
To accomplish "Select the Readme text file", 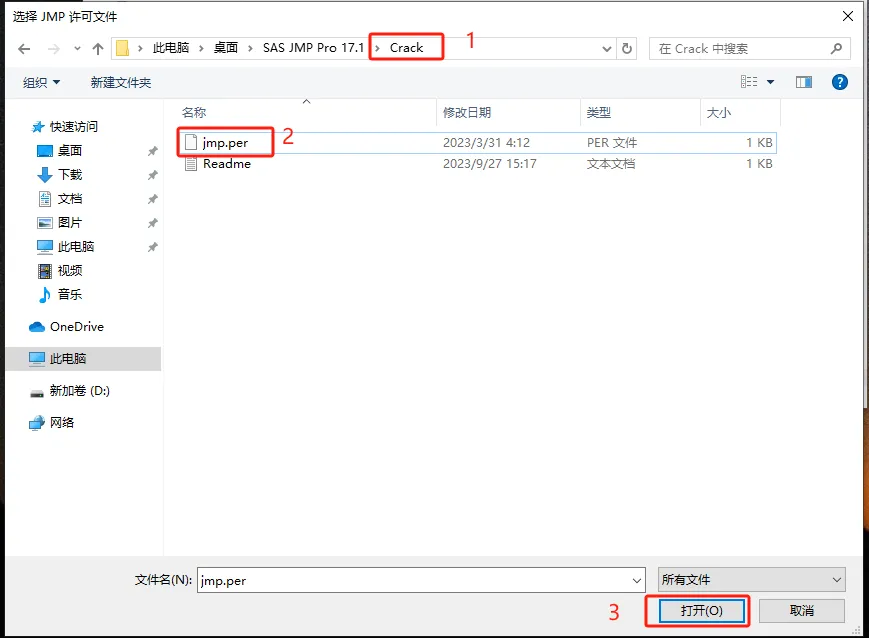I will pos(477,164).
